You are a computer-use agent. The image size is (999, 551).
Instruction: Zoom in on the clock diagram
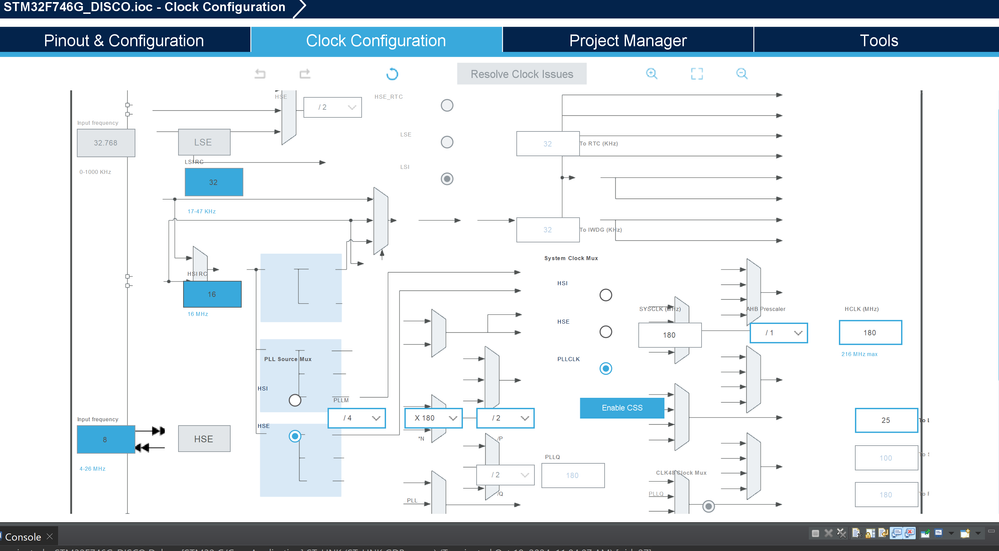tap(651, 74)
